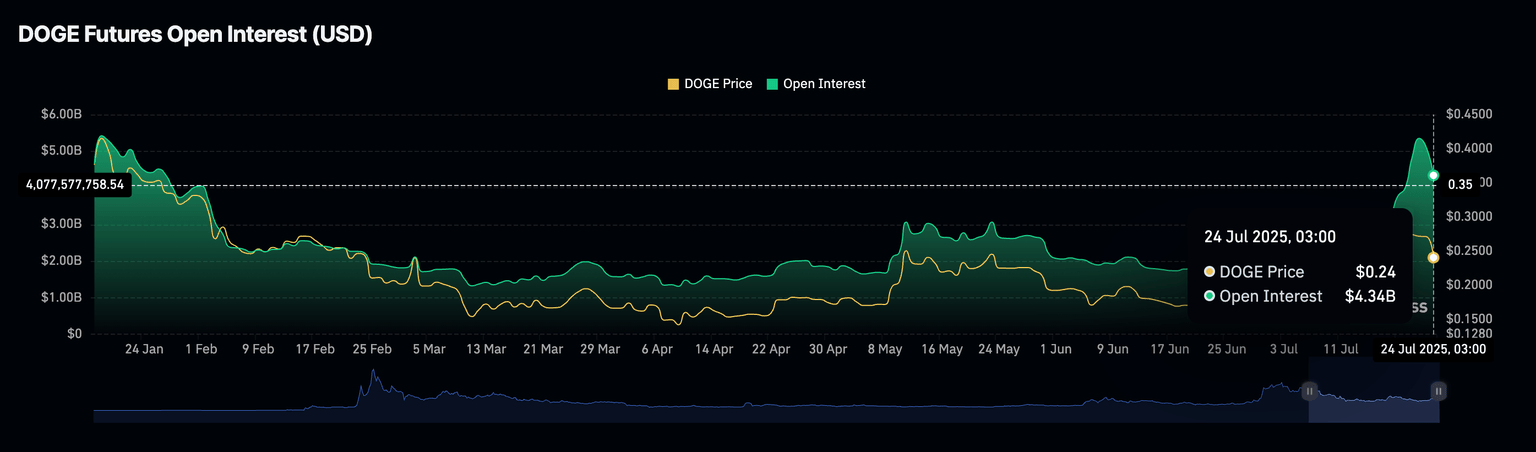Viewport: 1536px width, 452px height.
Task: Grab the left range slider handle
Action: coord(1309,391)
